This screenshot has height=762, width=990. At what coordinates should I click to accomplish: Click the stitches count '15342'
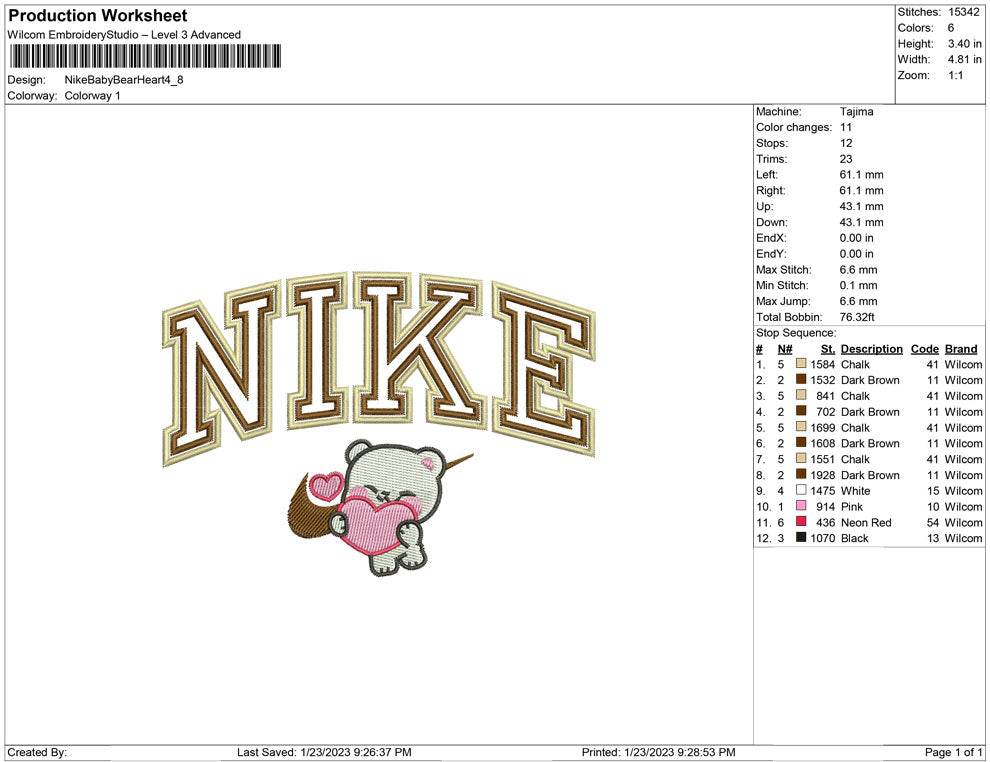point(963,12)
